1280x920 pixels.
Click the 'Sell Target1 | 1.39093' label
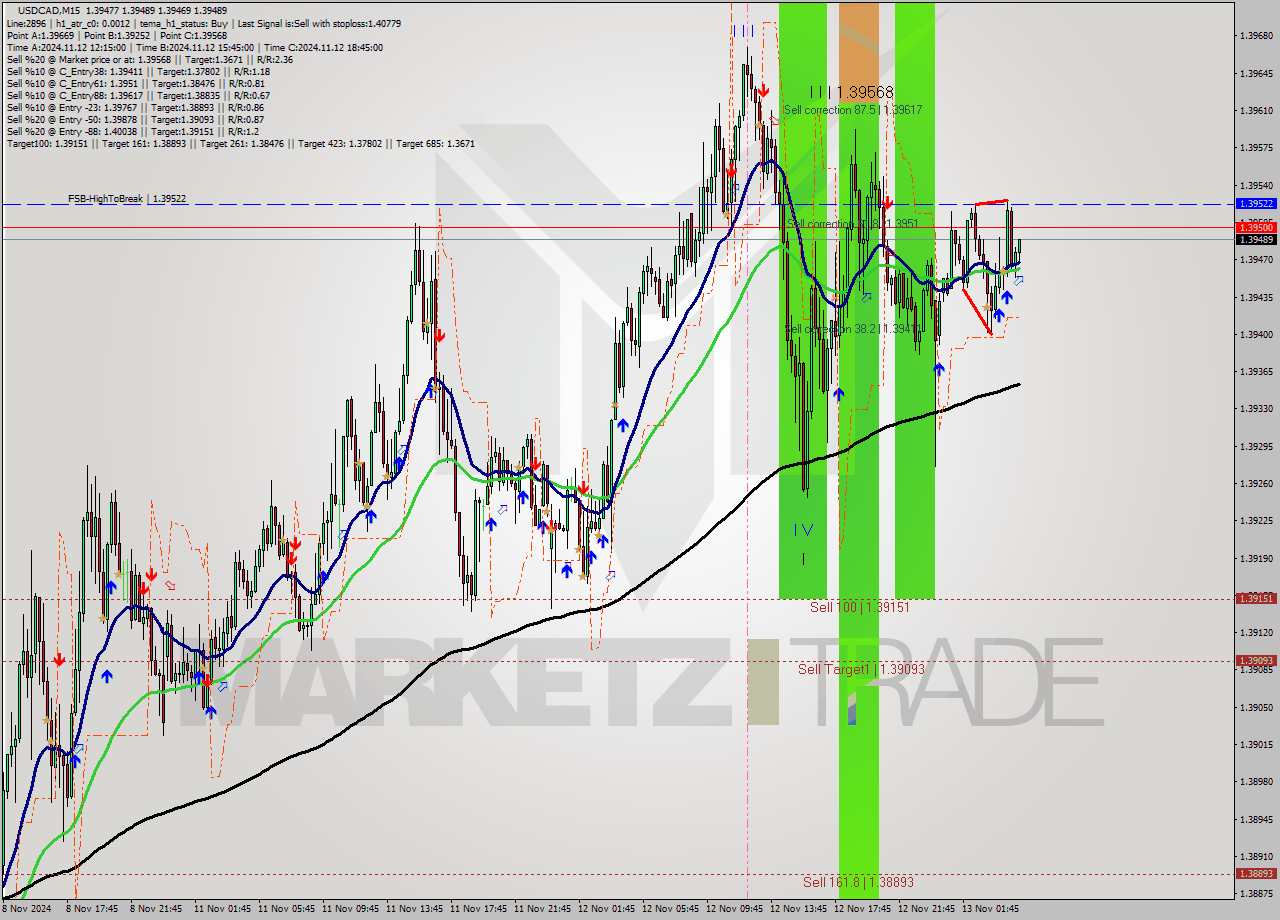point(861,669)
